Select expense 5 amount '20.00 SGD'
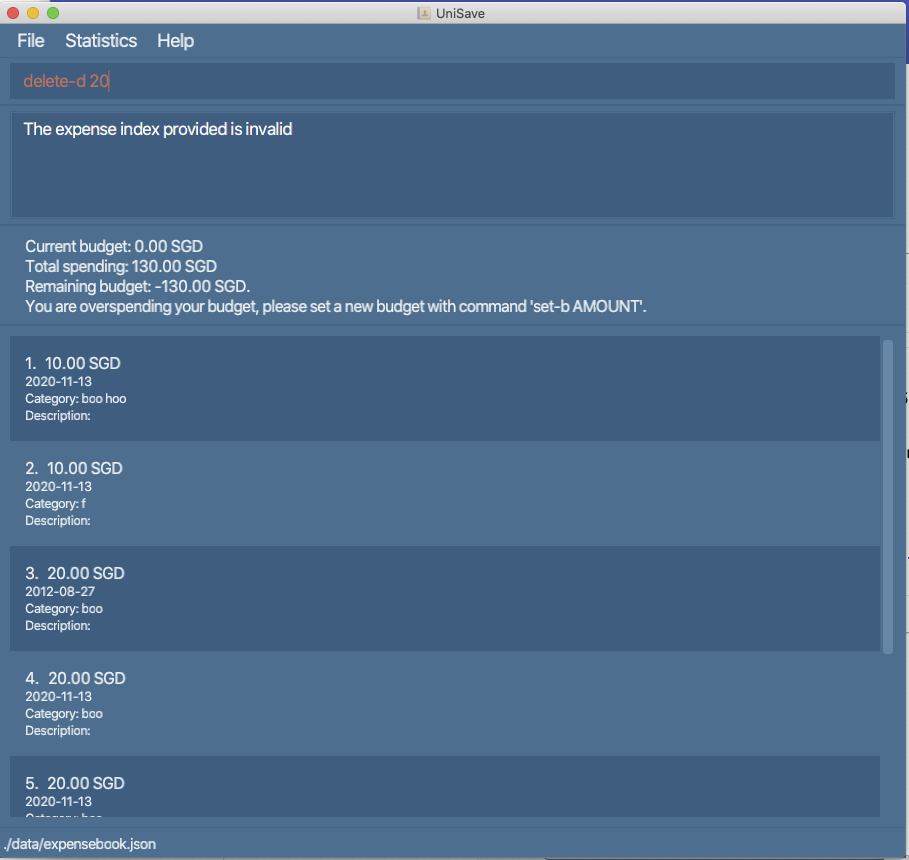This screenshot has height=860, width=909. coord(86,783)
